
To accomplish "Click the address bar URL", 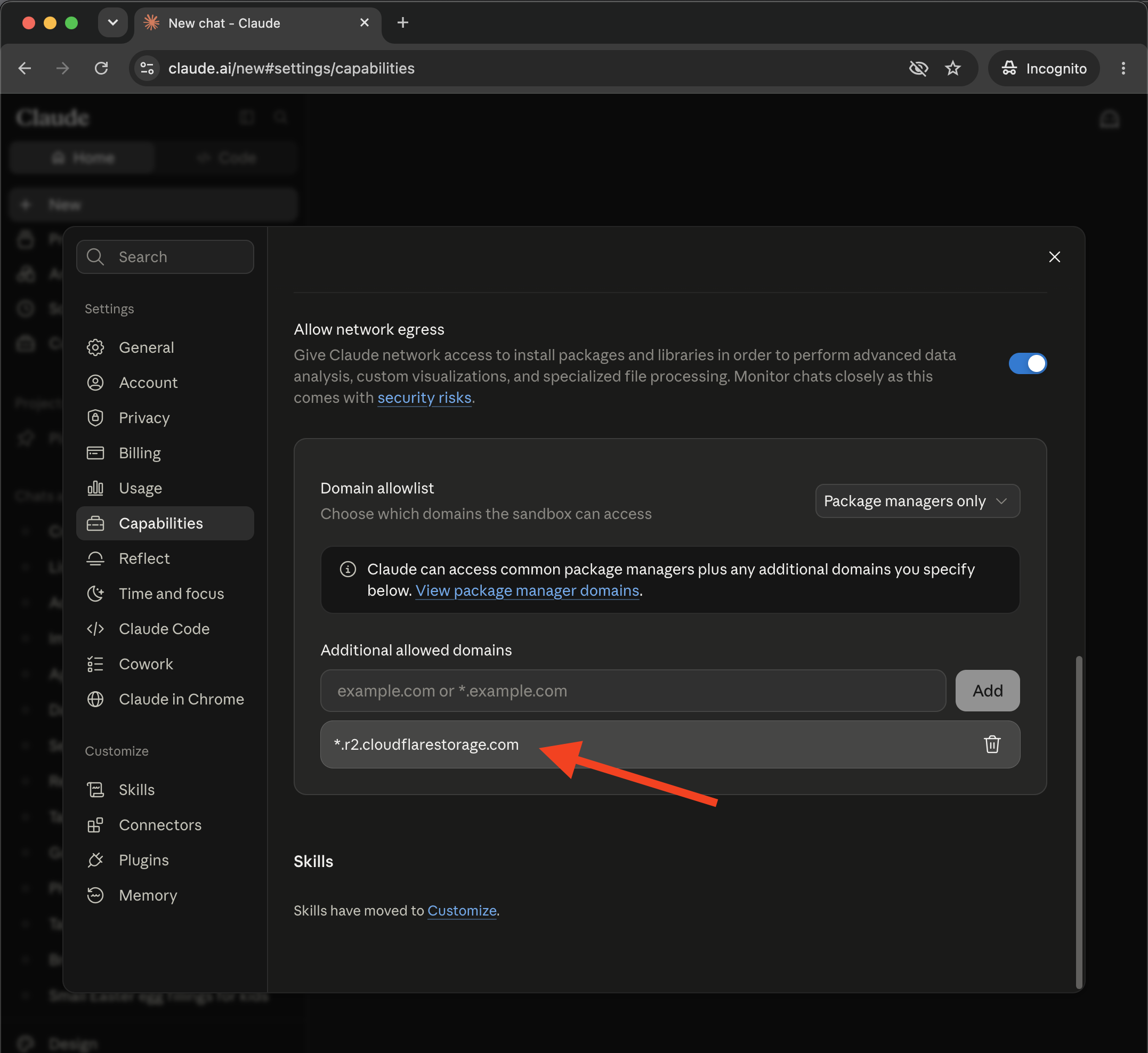I will pos(291,68).
